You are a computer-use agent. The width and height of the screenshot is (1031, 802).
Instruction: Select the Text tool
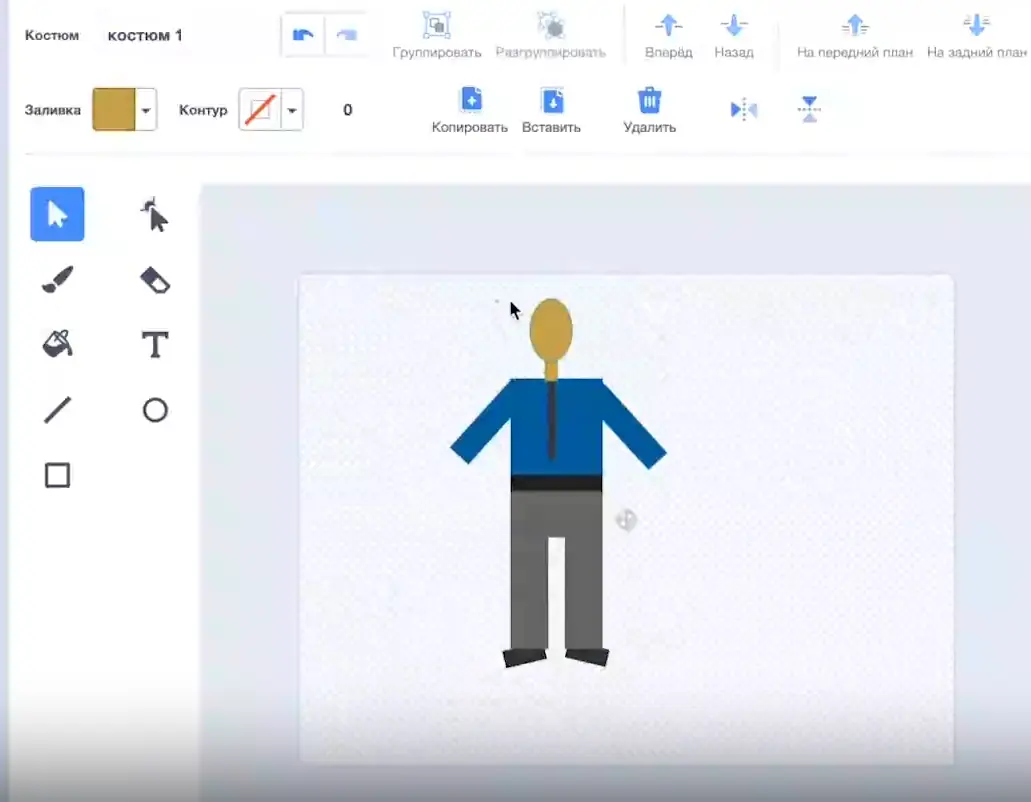(x=155, y=344)
